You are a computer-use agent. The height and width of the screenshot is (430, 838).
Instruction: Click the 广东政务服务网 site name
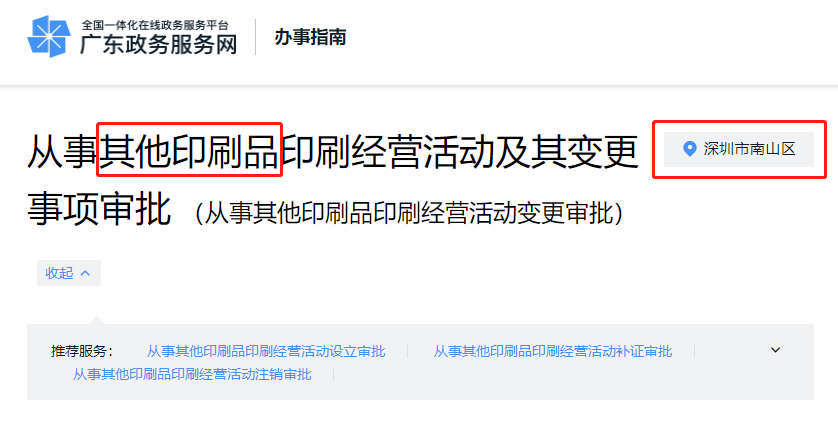point(158,44)
